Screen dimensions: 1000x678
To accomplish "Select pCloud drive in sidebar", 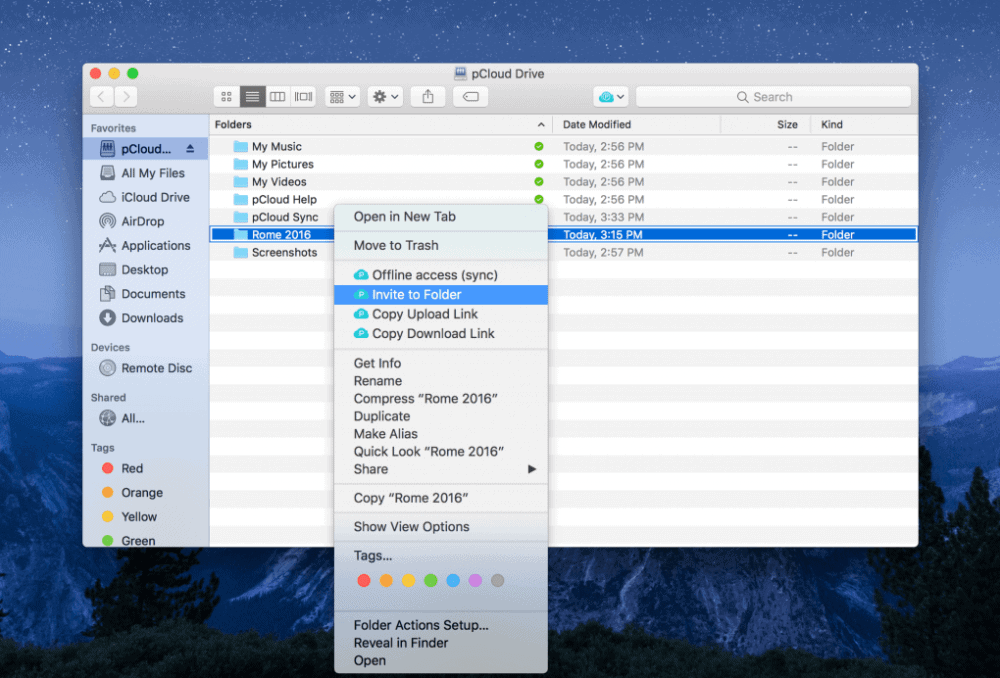I will (x=145, y=149).
